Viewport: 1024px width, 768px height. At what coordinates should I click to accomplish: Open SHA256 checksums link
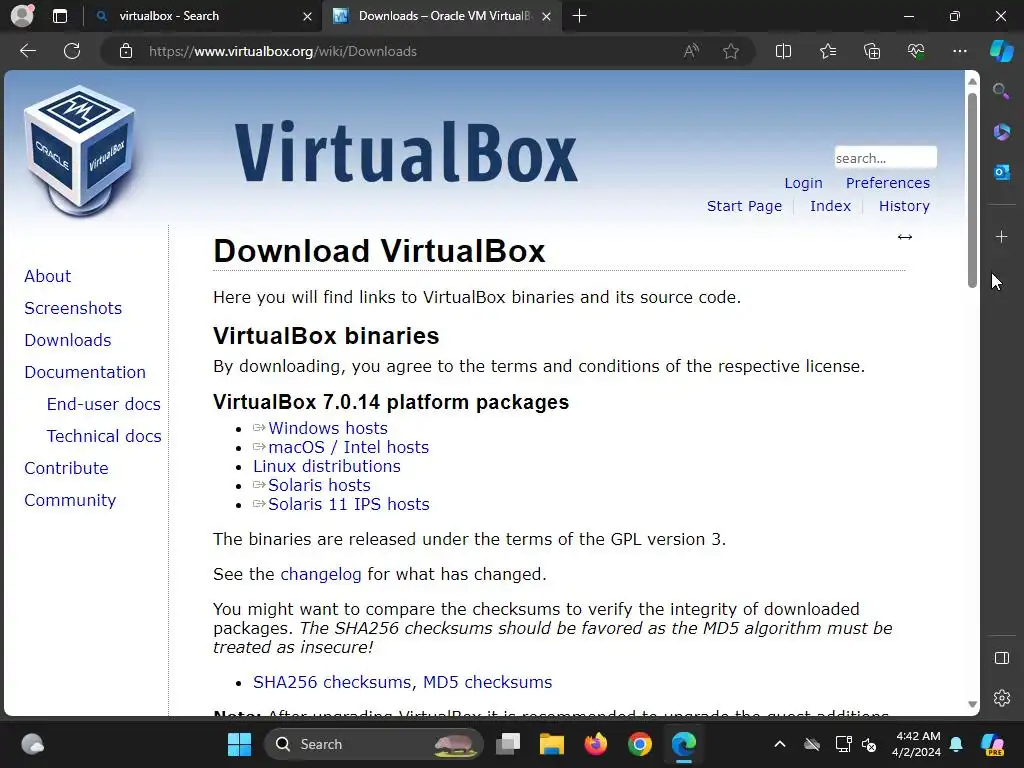[332, 682]
